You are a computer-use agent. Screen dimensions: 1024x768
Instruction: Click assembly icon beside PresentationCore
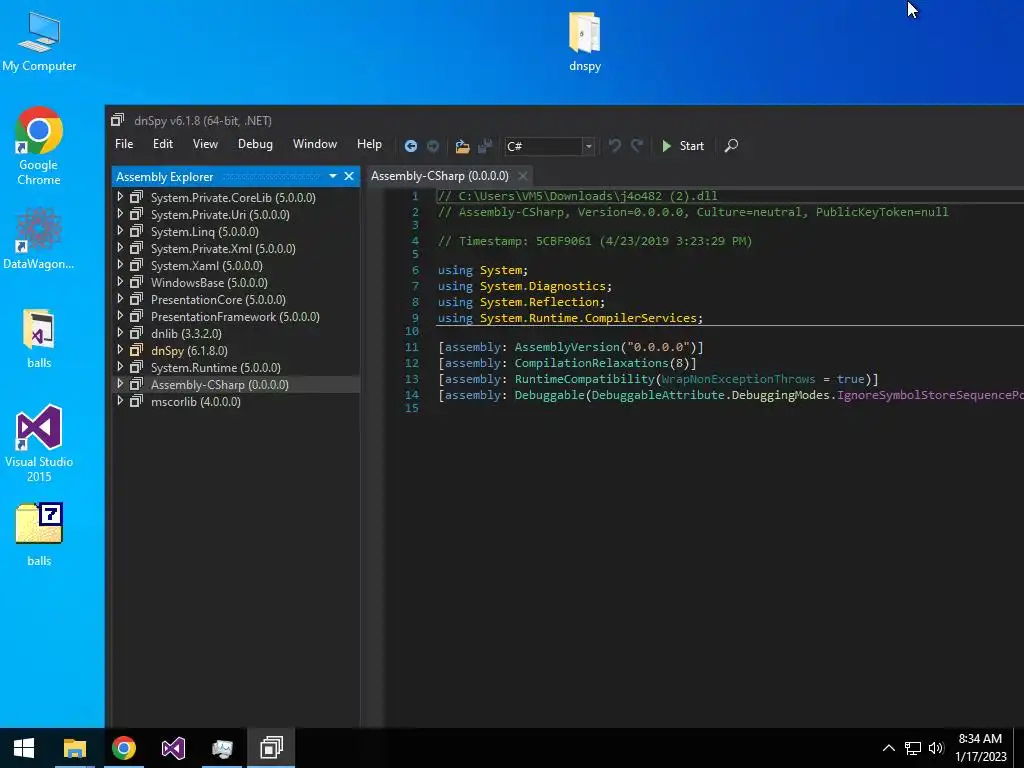coord(136,299)
